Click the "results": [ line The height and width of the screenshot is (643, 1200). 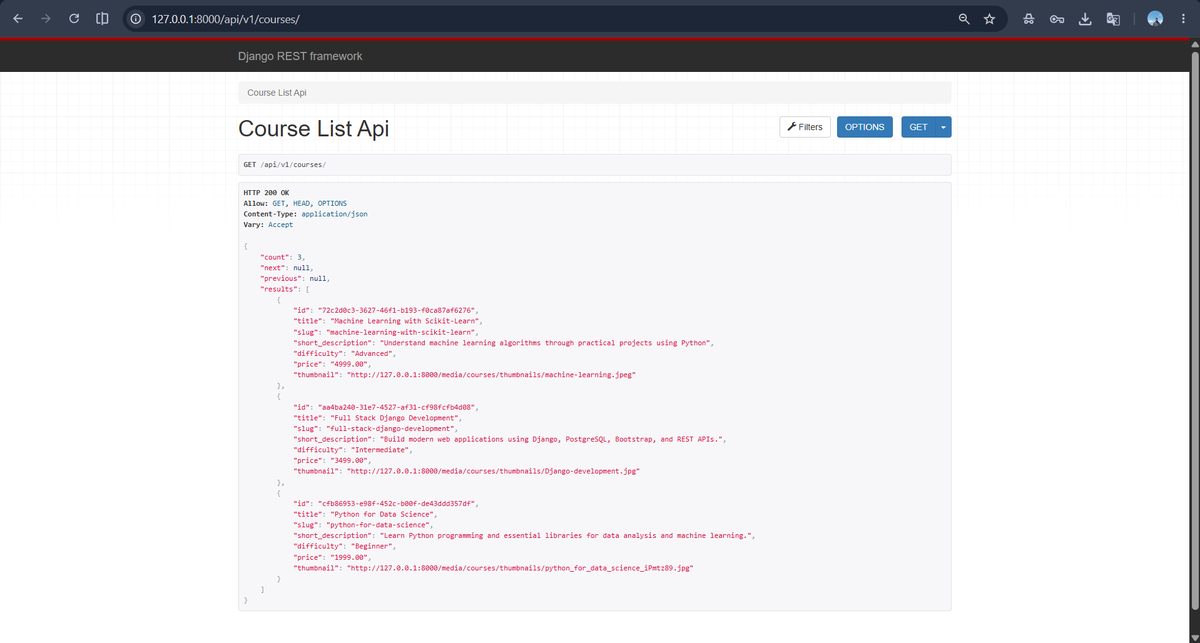(286, 289)
